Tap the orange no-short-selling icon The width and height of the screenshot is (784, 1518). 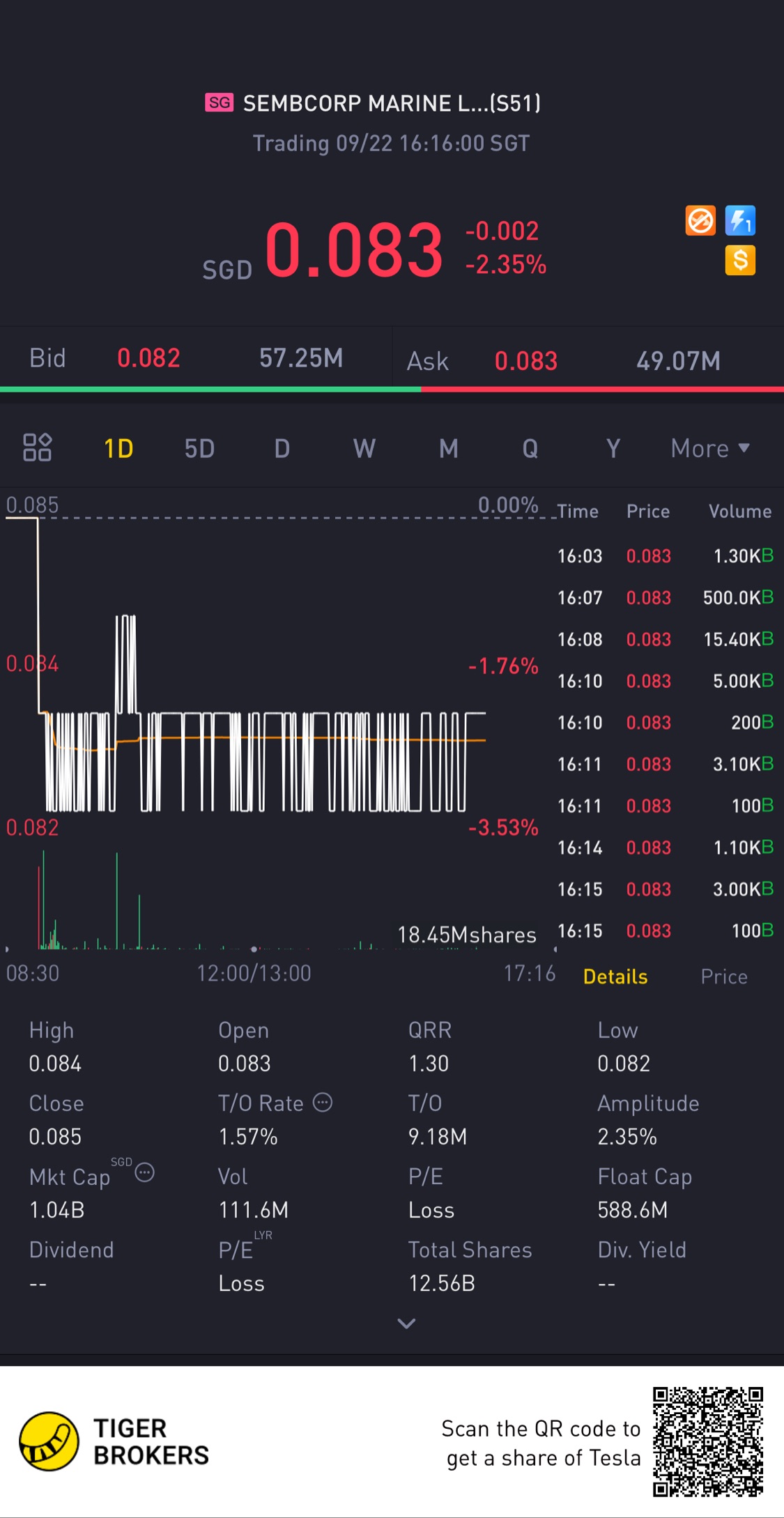(x=700, y=221)
